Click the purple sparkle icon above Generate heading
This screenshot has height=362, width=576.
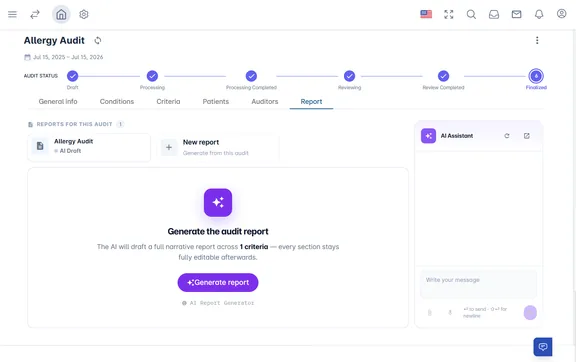tap(218, 202)
